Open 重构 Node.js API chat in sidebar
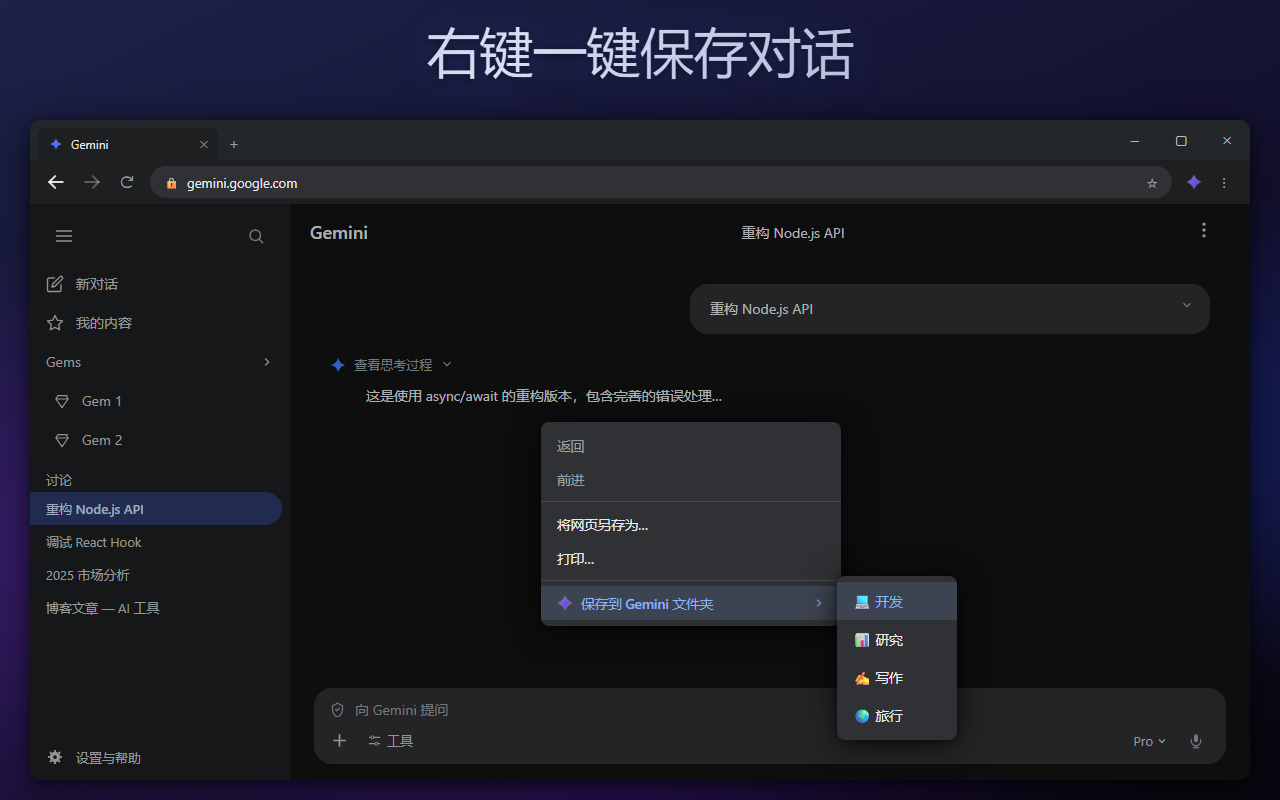Viewport: 1280px width, 800px height. tap(156, 509)
